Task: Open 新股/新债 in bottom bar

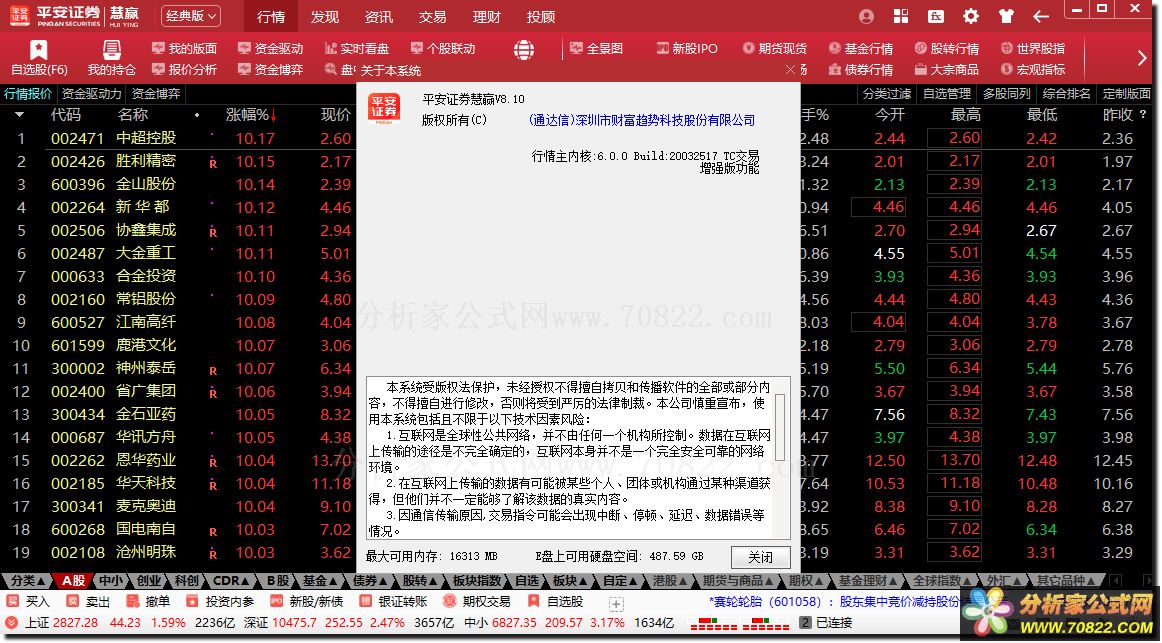Action: 306,602
